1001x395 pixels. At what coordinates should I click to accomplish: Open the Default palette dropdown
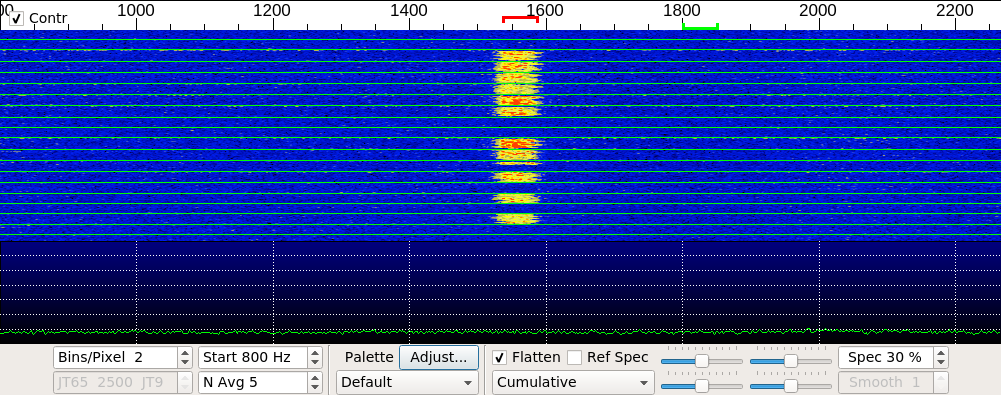(407, 382)
